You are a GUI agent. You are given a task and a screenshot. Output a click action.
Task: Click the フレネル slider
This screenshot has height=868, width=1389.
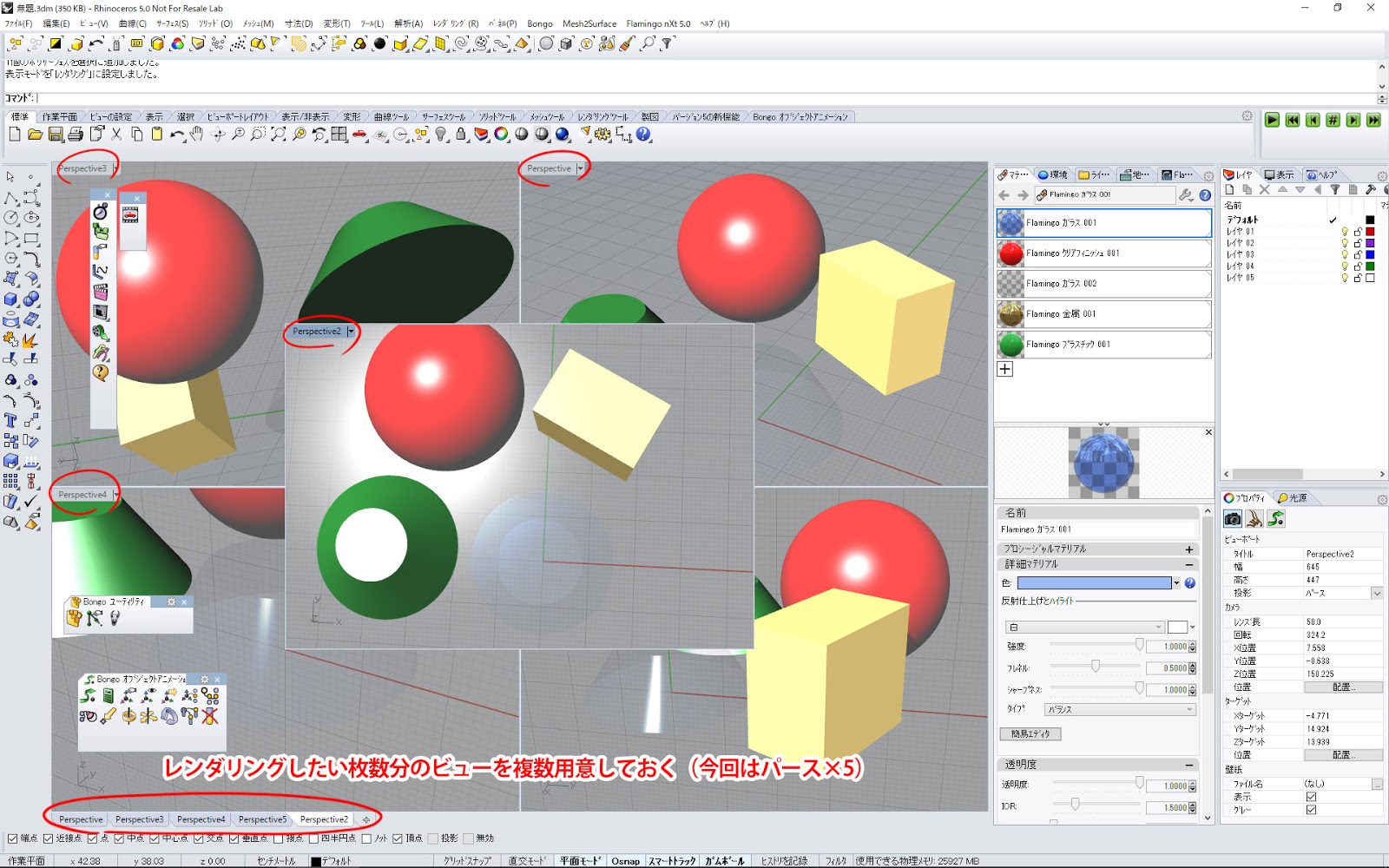point(1096,667)
